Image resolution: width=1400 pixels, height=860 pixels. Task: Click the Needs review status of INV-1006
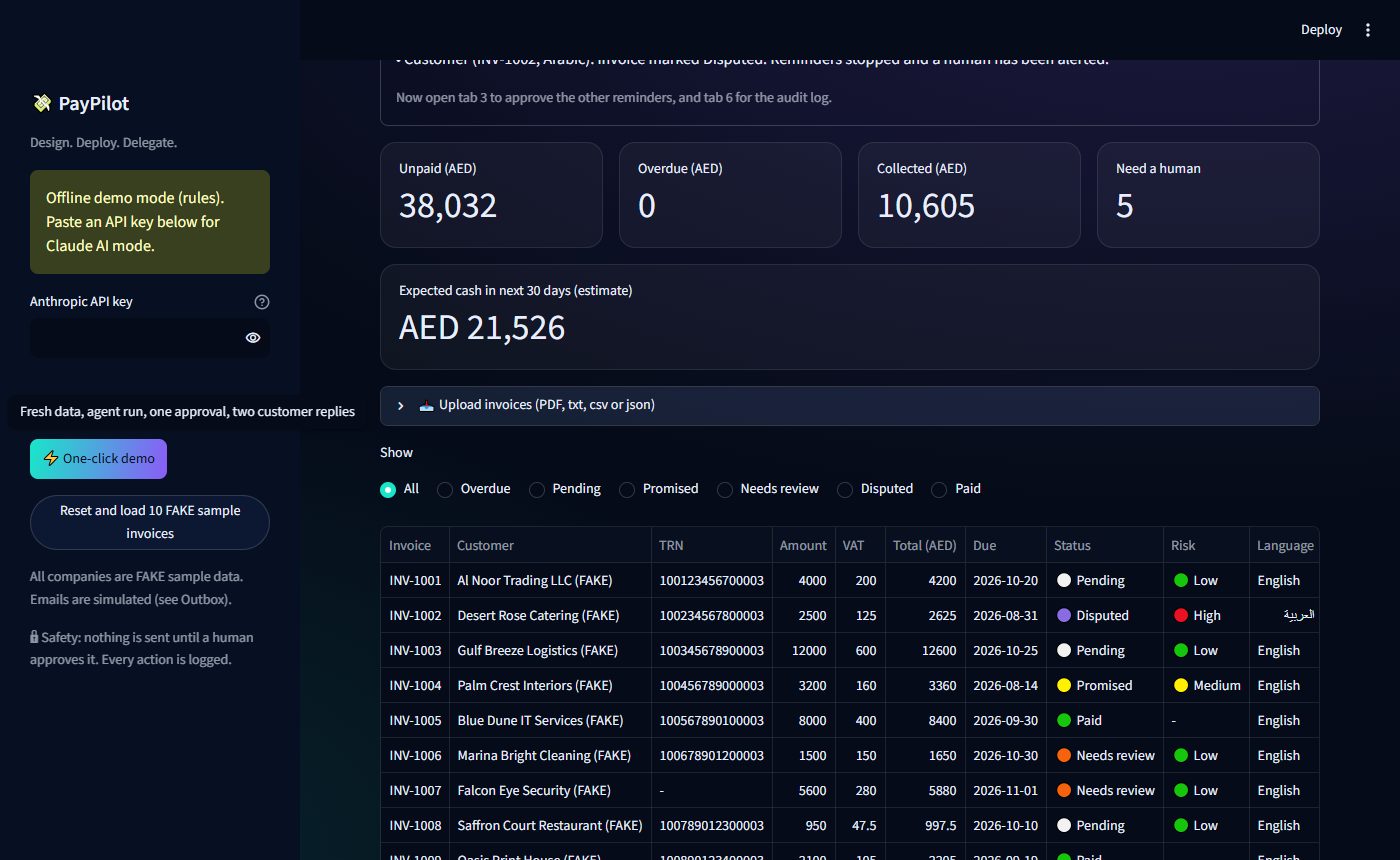click(1104, 755)
